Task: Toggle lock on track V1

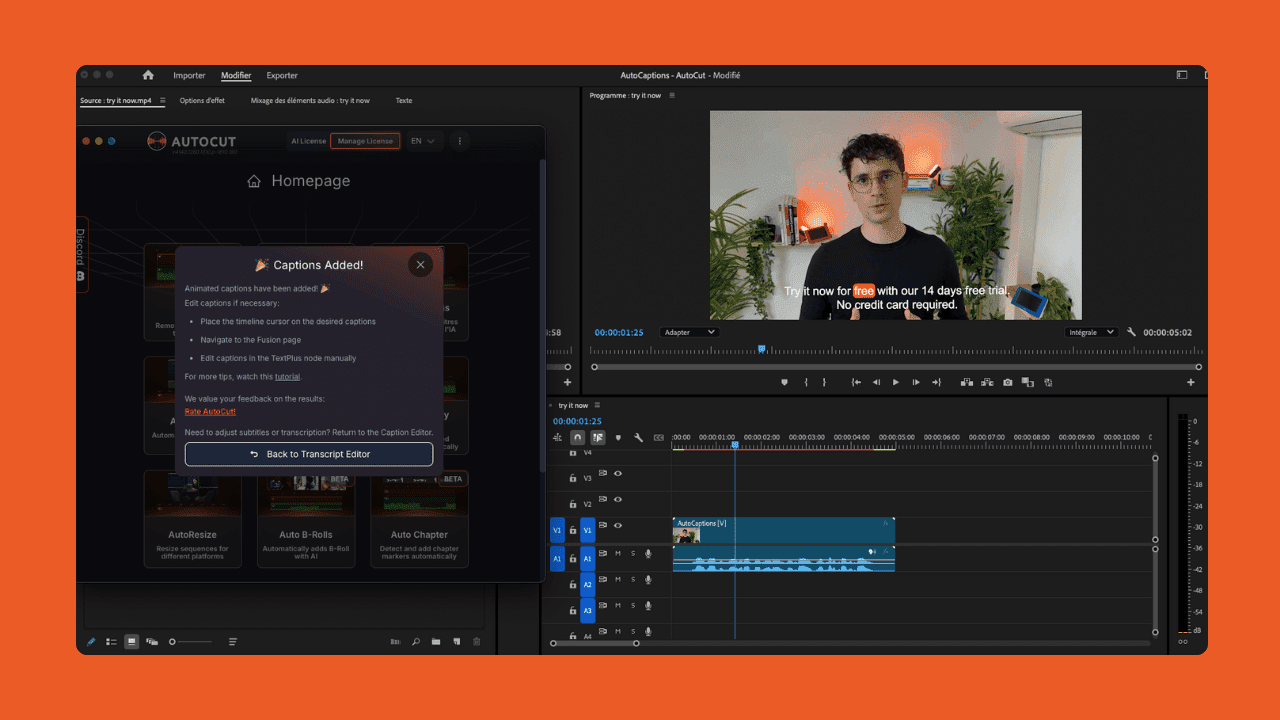Action: point(573,530)
